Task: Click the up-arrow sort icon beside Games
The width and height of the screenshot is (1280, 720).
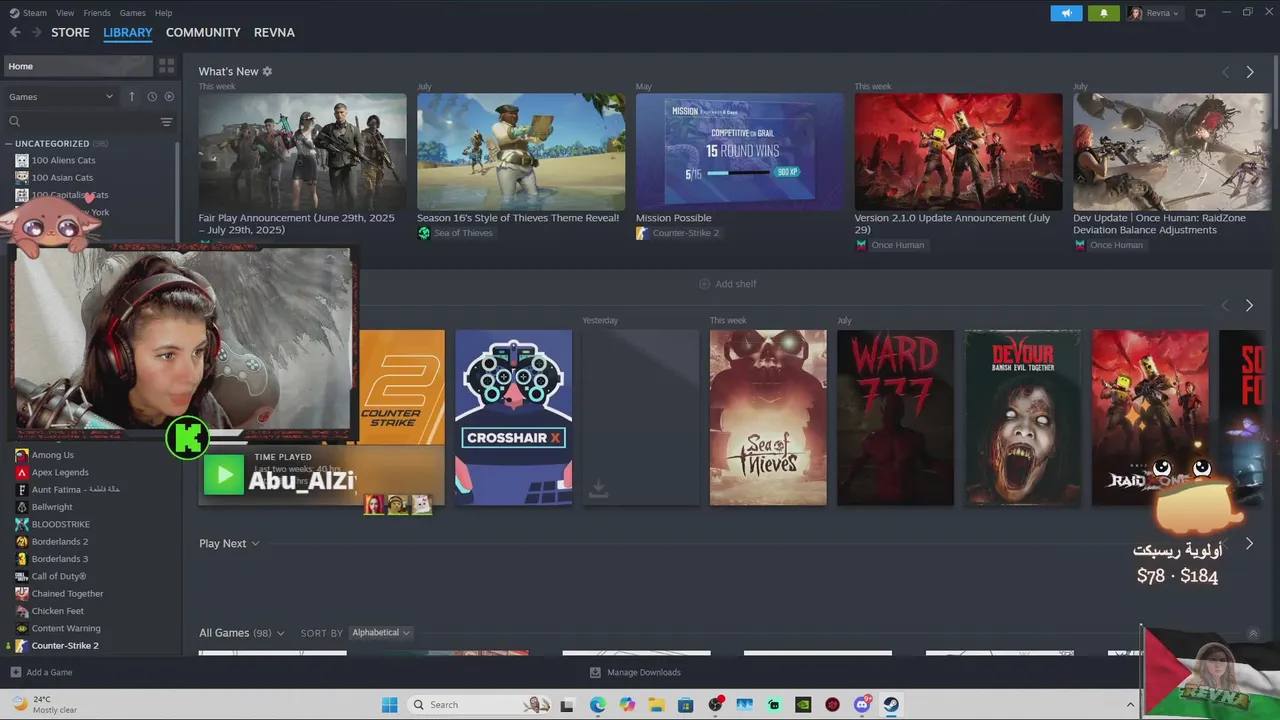Action: click(x=131, y=97)
